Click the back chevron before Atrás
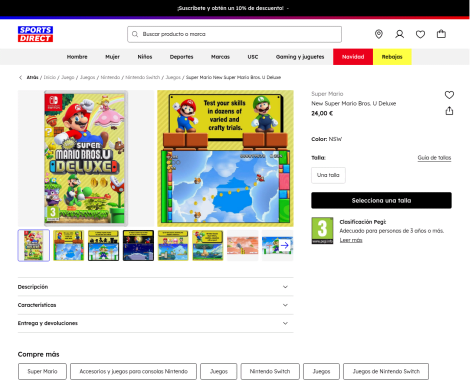This screenshot has width=475, height=380. click(x=20, y=77)
